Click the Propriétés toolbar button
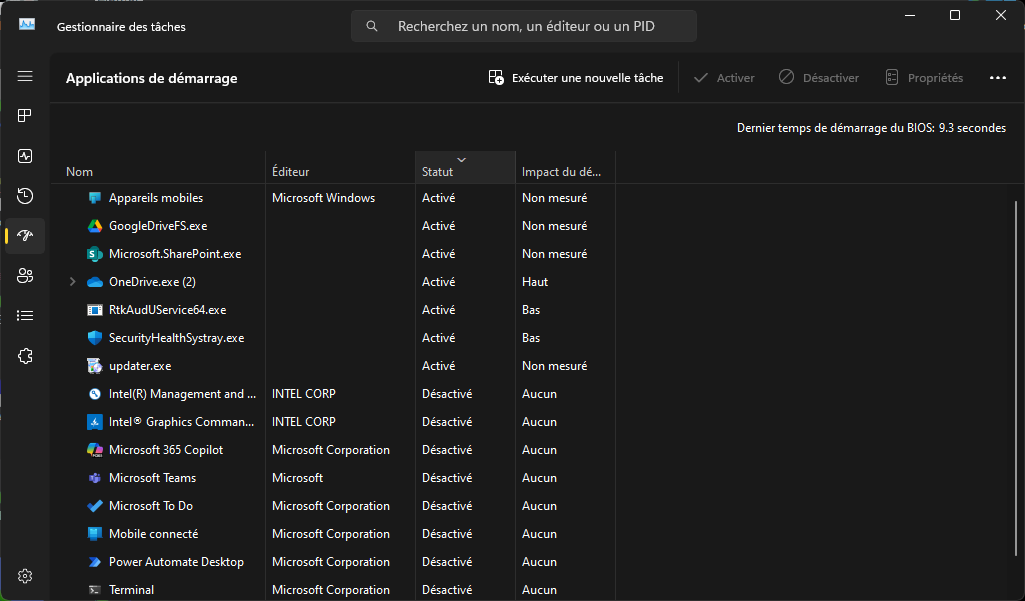Image resolution: width=1025 pixels, height=601 pixels. [924, 78]
